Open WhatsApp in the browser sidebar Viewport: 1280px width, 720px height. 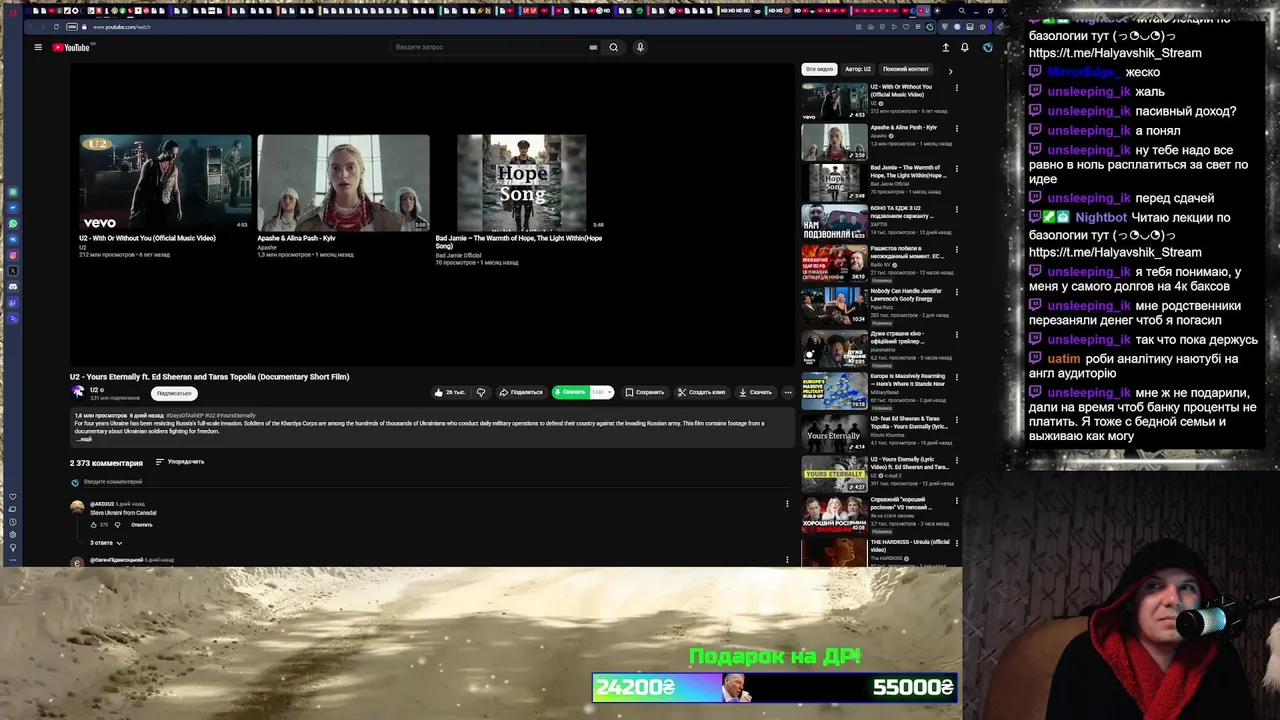click(13, 224)
